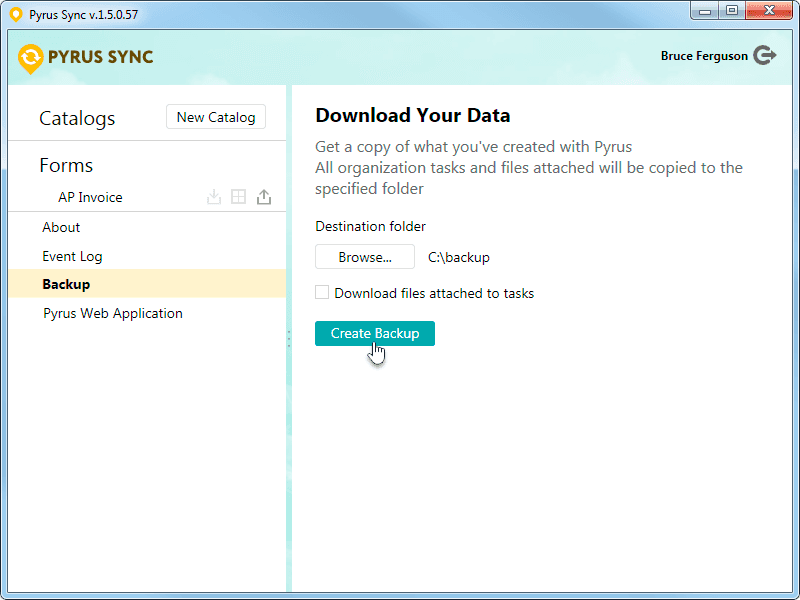This screenshot has height=600, width=800.
Task: Click Browse to choose destination folder
Action: click(365, 257)
